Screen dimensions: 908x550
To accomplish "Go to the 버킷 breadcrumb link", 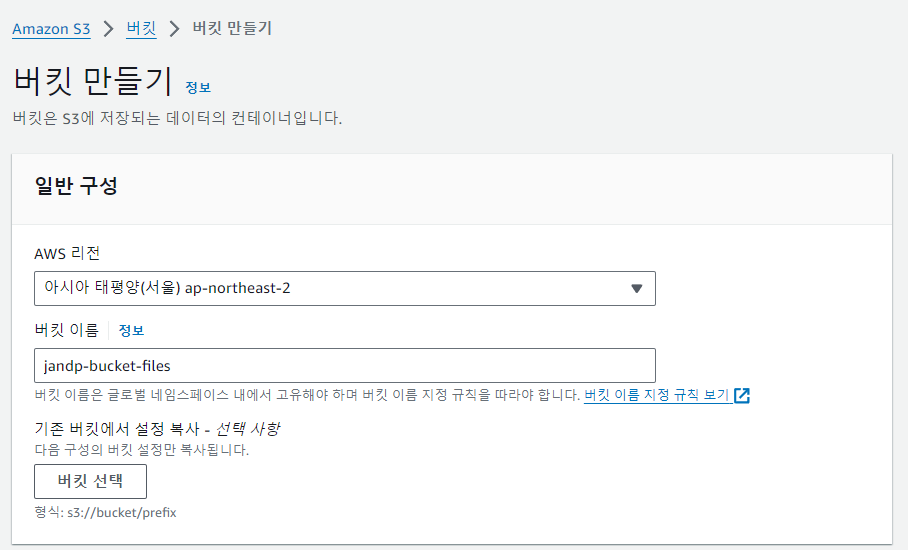I will point(141,28).
